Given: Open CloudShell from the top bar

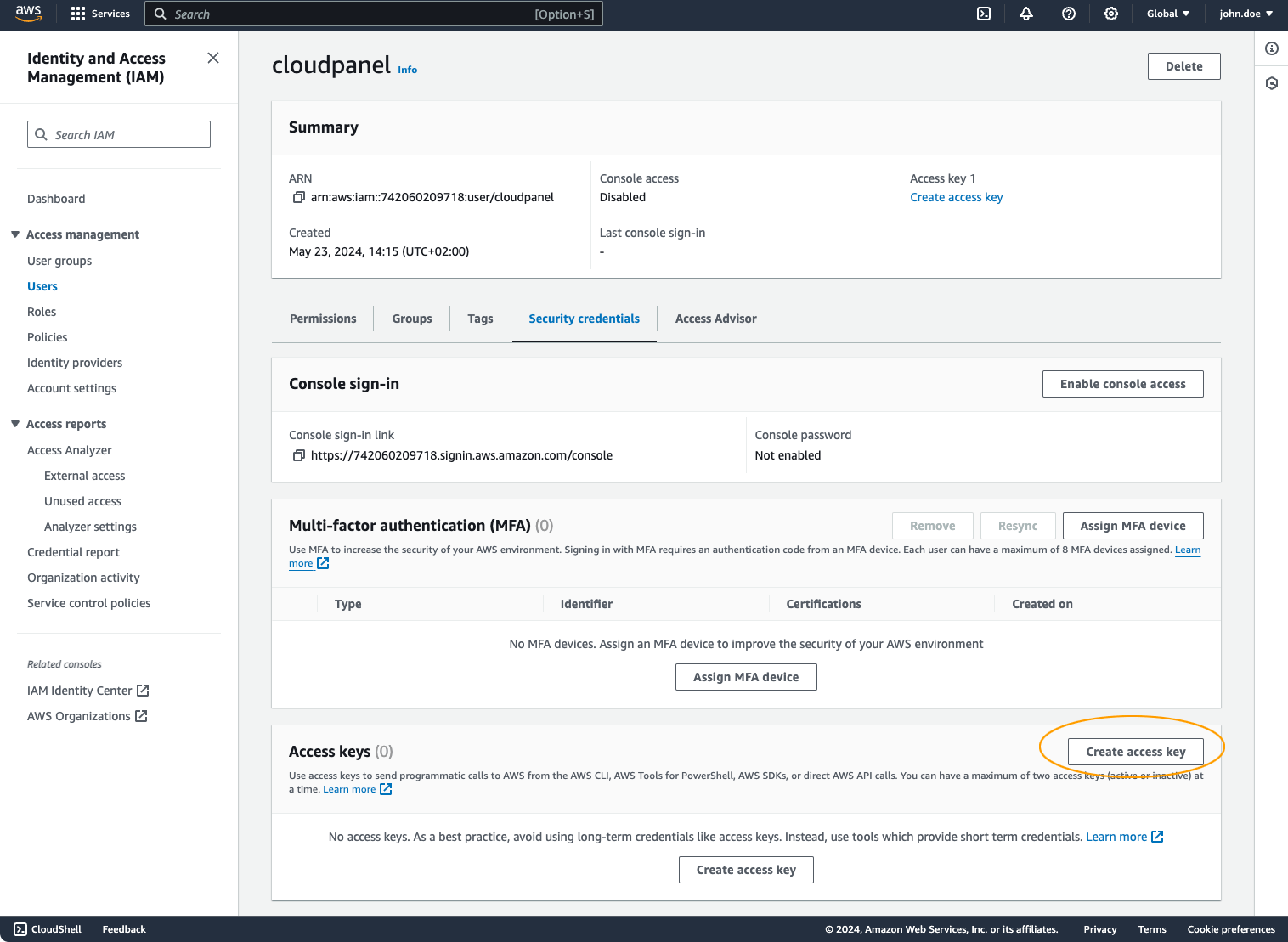Looking at the screenshot, I should [983, 14].
